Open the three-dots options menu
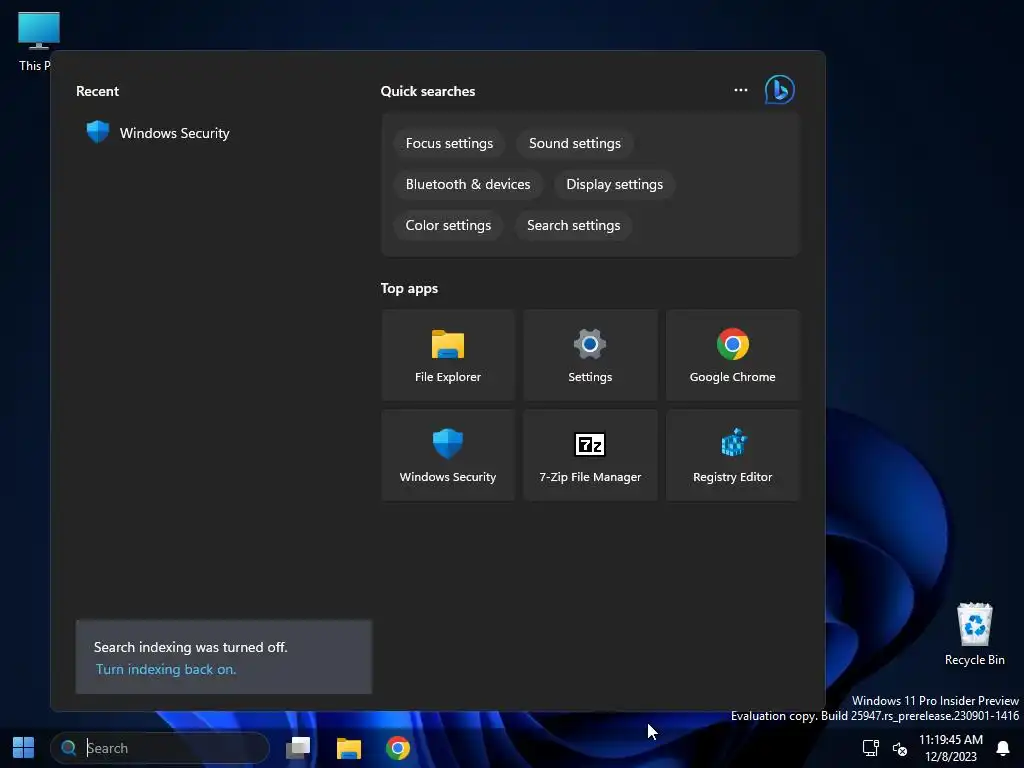The width and height of the screenshot is (1024, 768). (741, 90)
